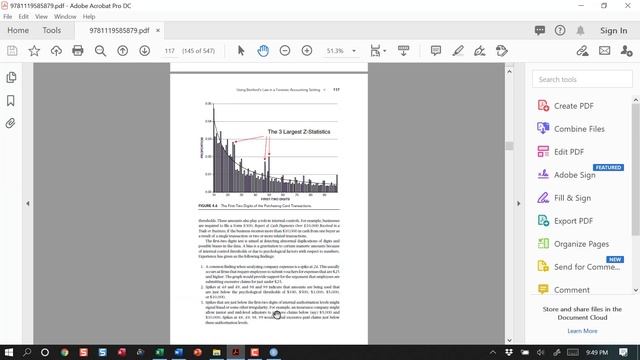Open the zoom level dropdown

[354, 51]
